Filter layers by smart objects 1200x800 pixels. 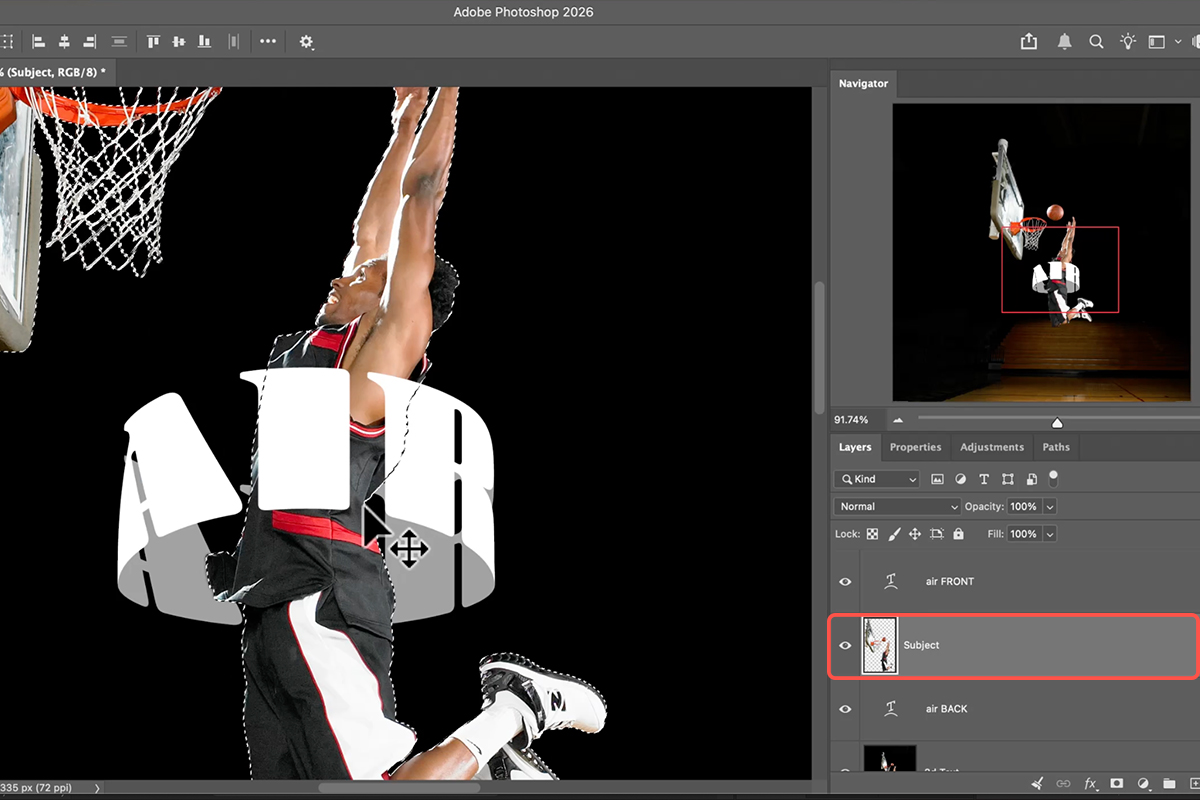[1031, 479]
